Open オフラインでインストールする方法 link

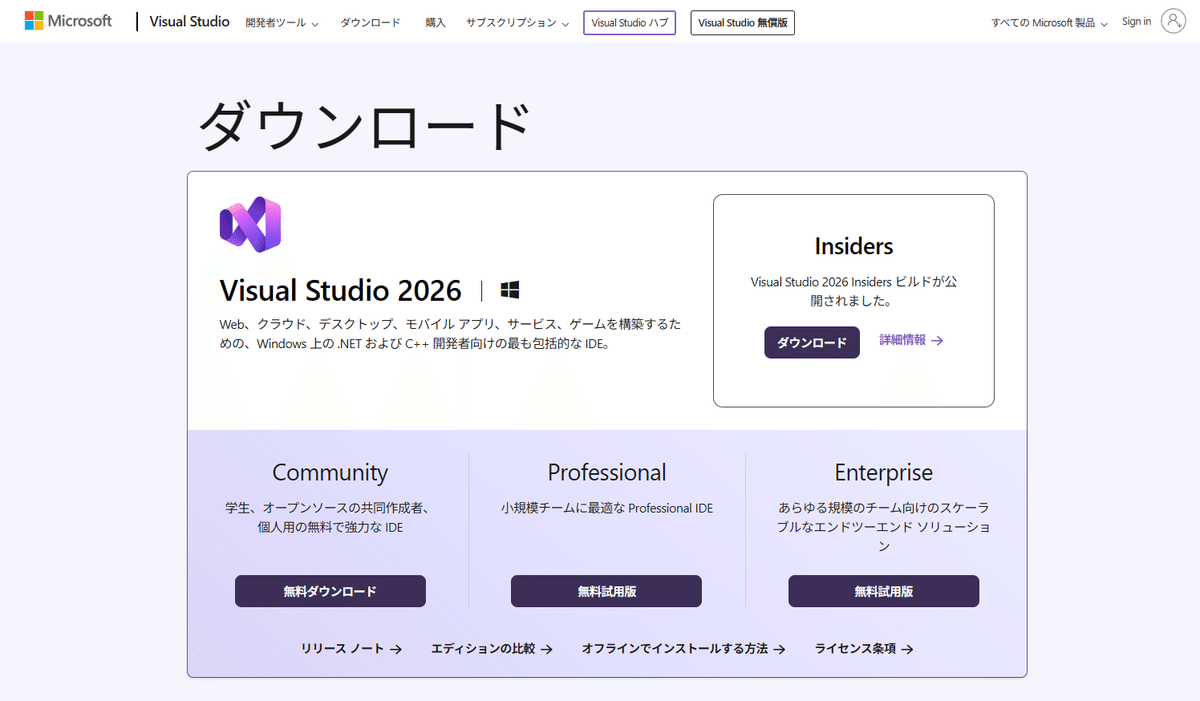(x=684, y=649)
